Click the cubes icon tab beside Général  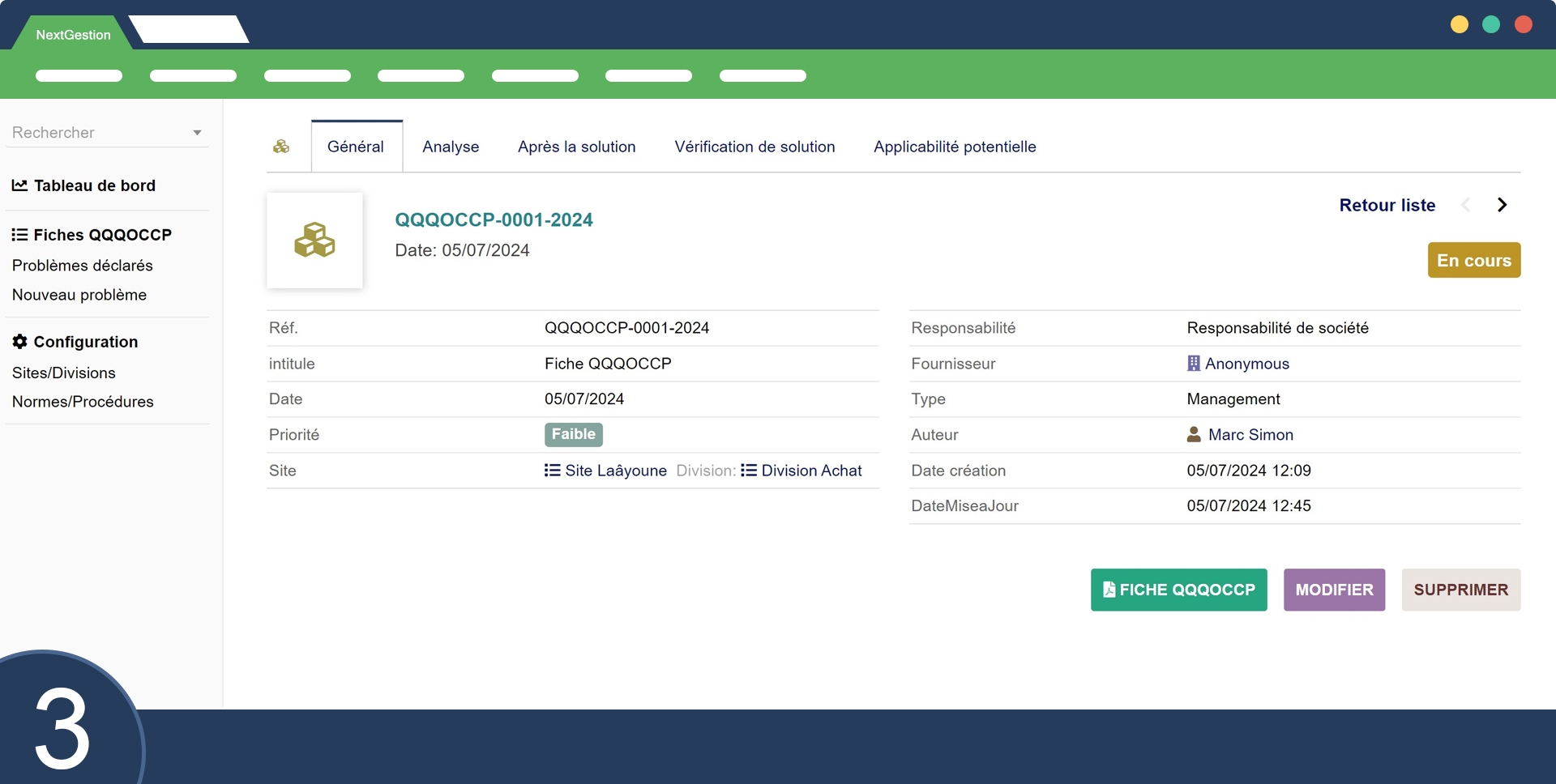[281, 147]
